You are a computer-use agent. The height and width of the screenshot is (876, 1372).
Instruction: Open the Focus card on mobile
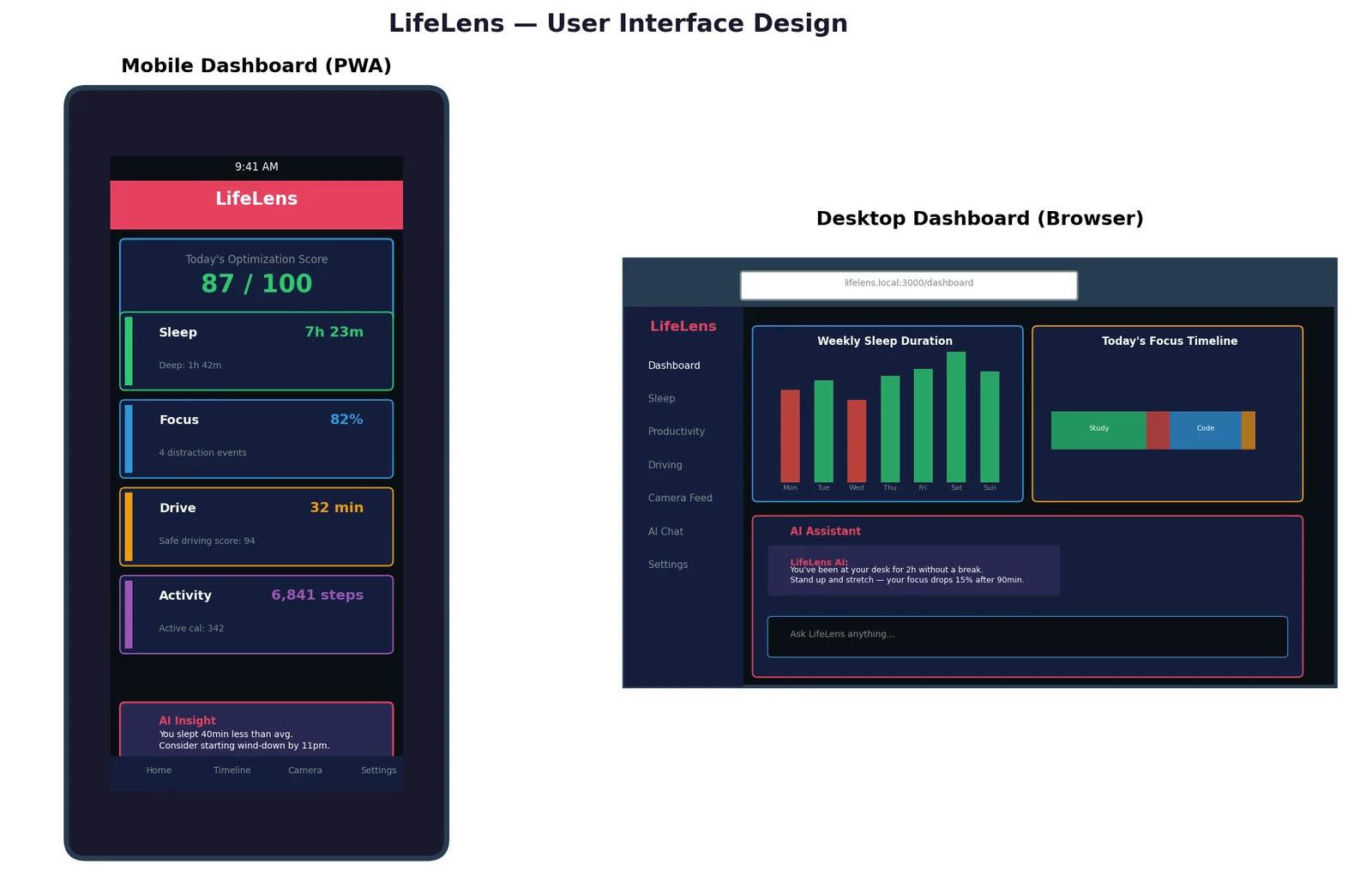tap(256, 439)
